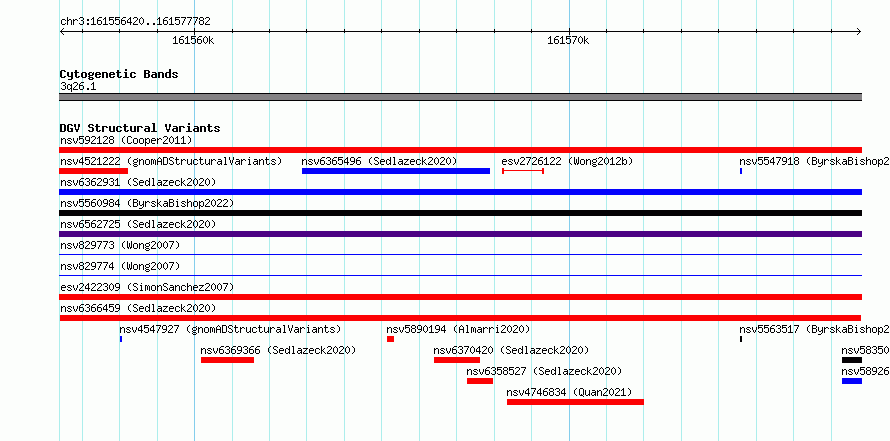The width and height of the screenshot is (890, 441).
Task: Open nsv5547918 (ByrskaBishop) label
Action: [815, 161]
